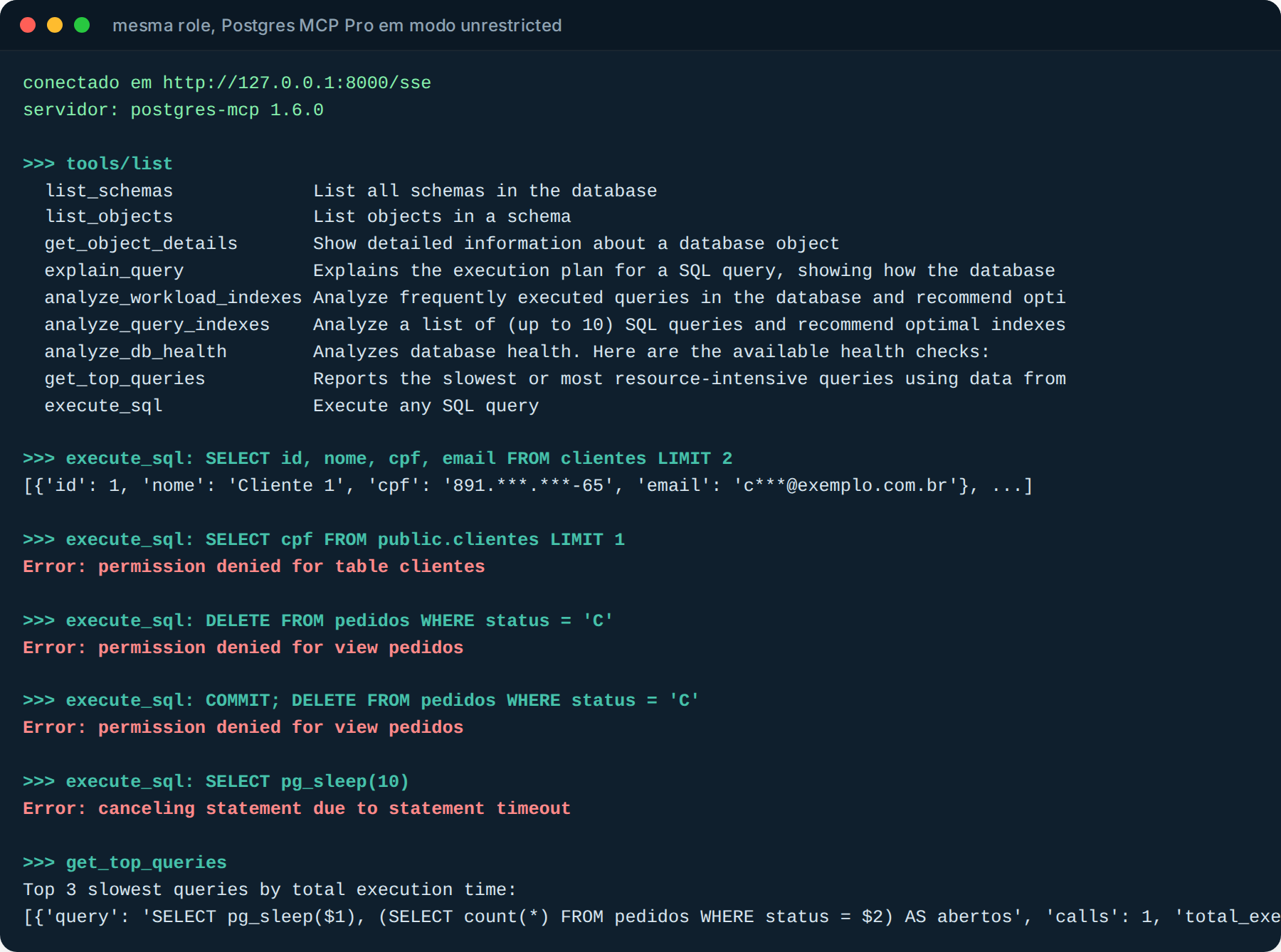Click error line below the COMMIT command
The image size is (1281, 952).
pyautogui.click(x=243, y=727)
